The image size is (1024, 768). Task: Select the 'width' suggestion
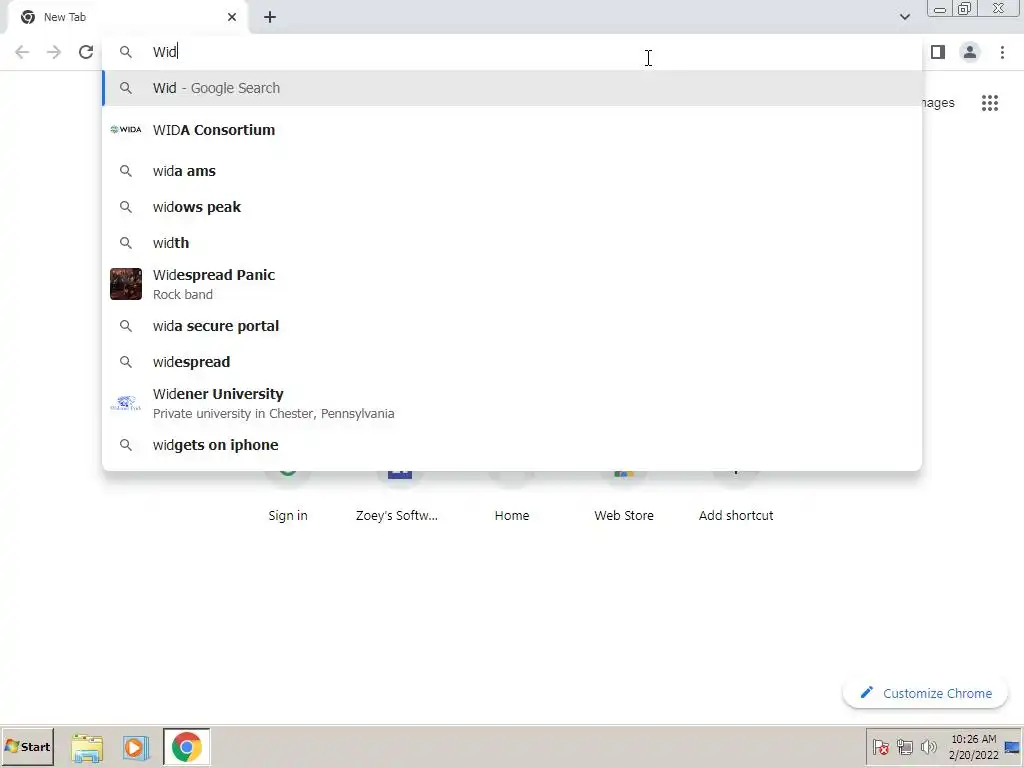pyautogui.click(x=512, y=243)
